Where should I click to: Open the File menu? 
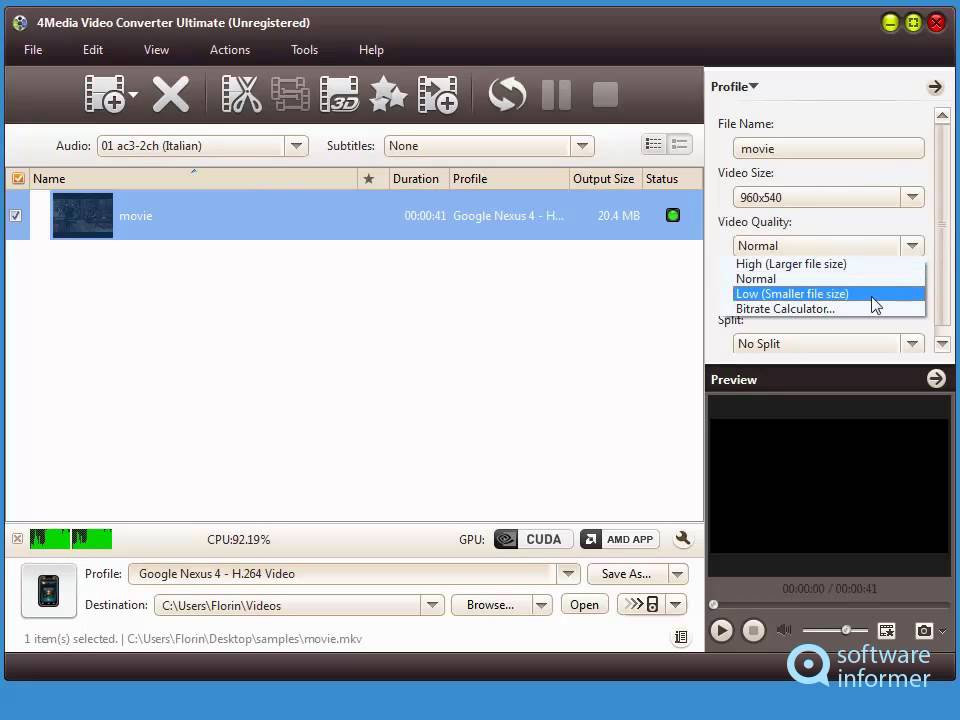coord(33,50)
